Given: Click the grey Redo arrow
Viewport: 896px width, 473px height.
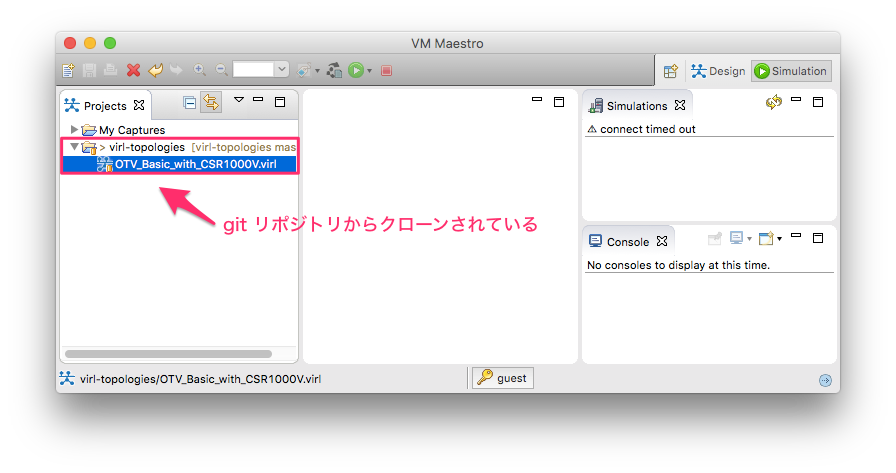Looking at the screenshot, I should coord(176,70).
